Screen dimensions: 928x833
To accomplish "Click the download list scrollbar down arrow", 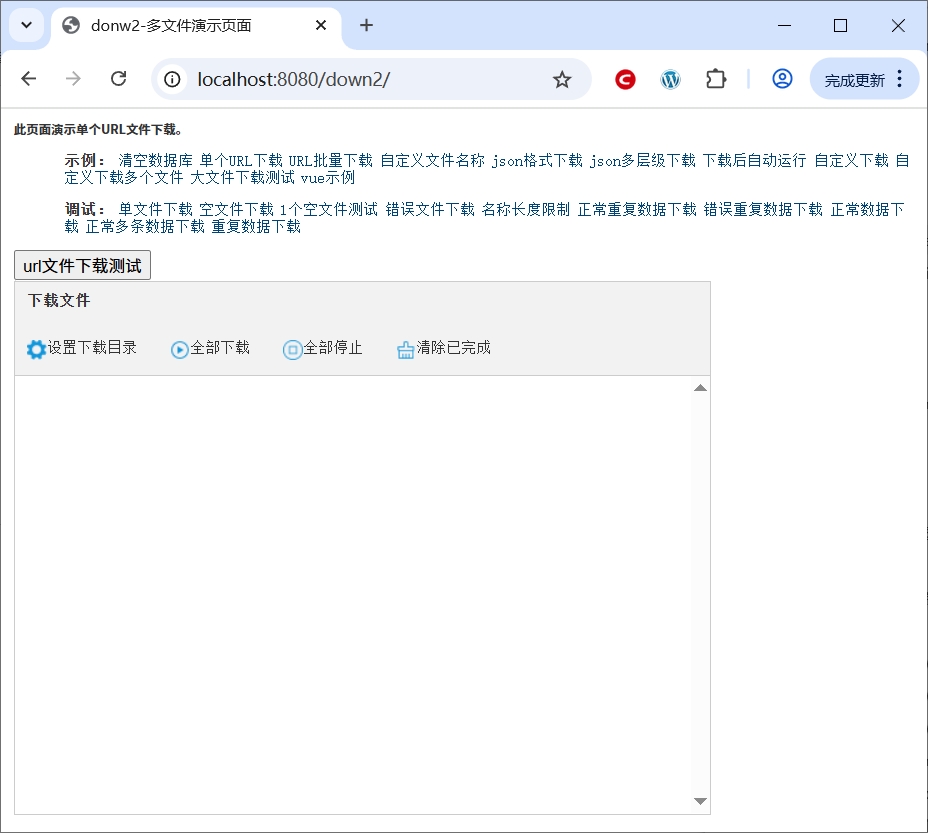I will (x=700, y=801).
